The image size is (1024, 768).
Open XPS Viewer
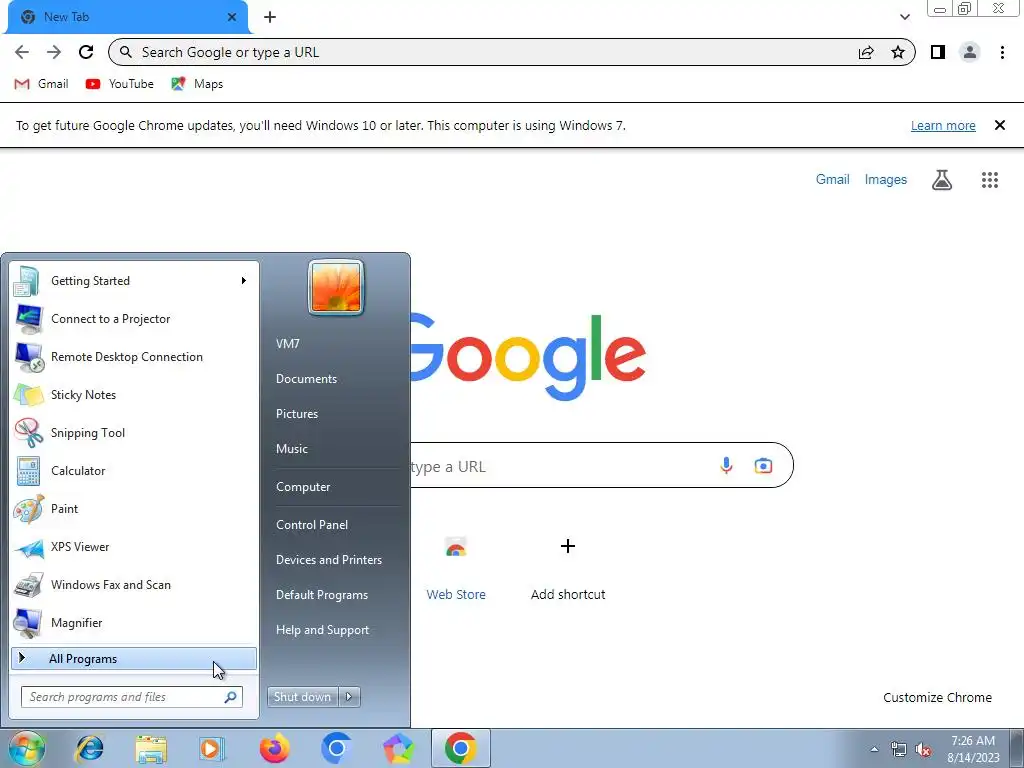pos(134,547)
